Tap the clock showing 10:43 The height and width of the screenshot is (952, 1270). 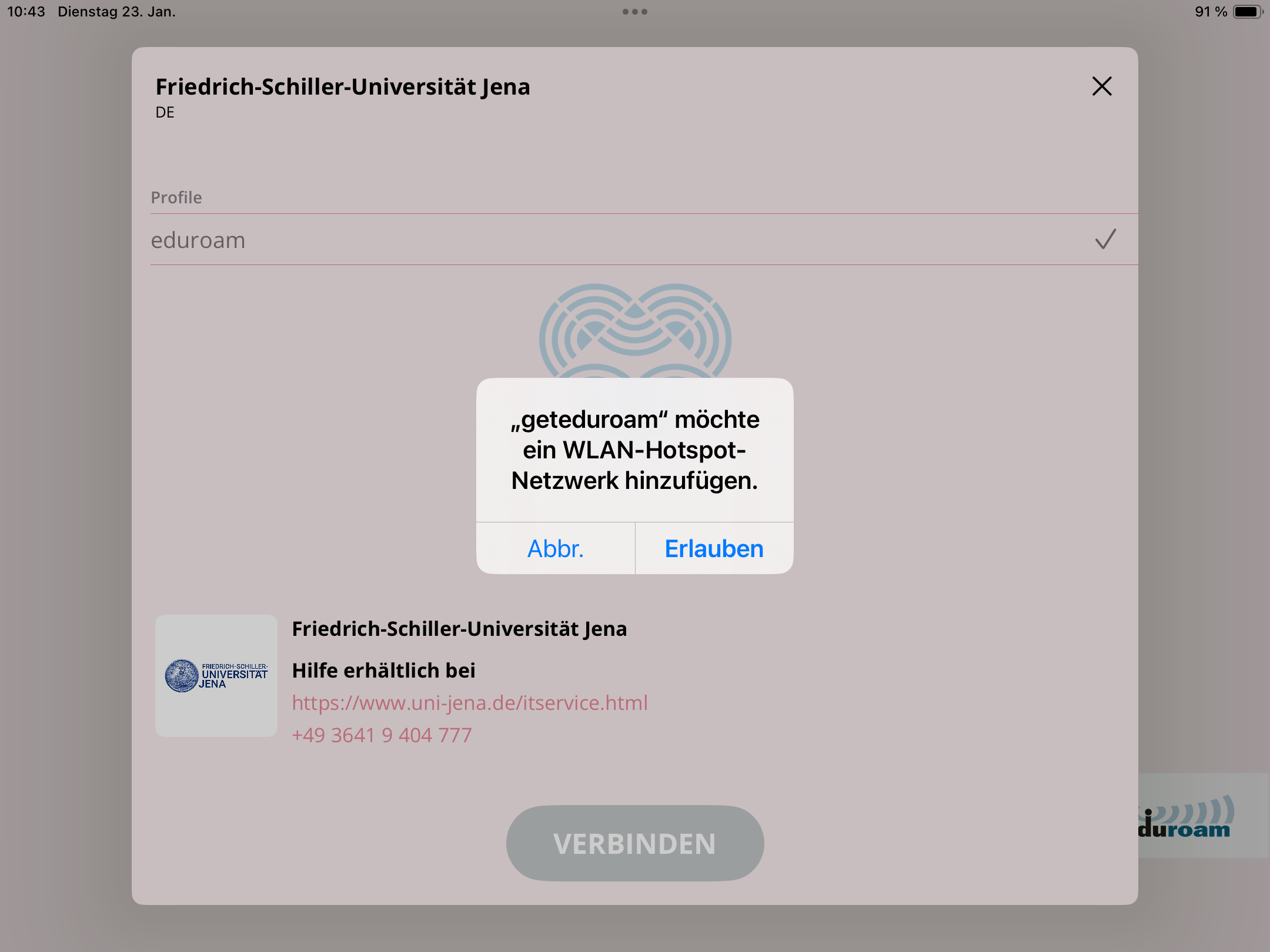(26, 12)
